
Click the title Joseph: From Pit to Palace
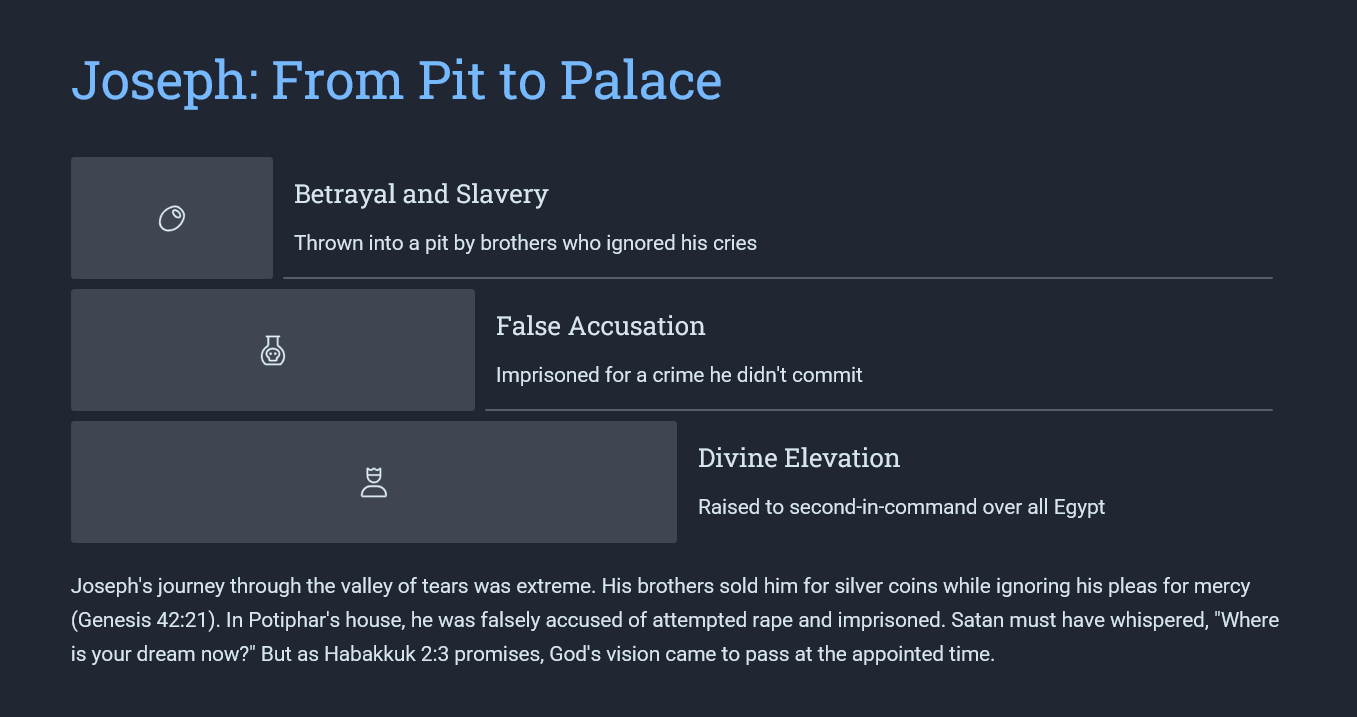pyautogui.click(x=396, y=80)
